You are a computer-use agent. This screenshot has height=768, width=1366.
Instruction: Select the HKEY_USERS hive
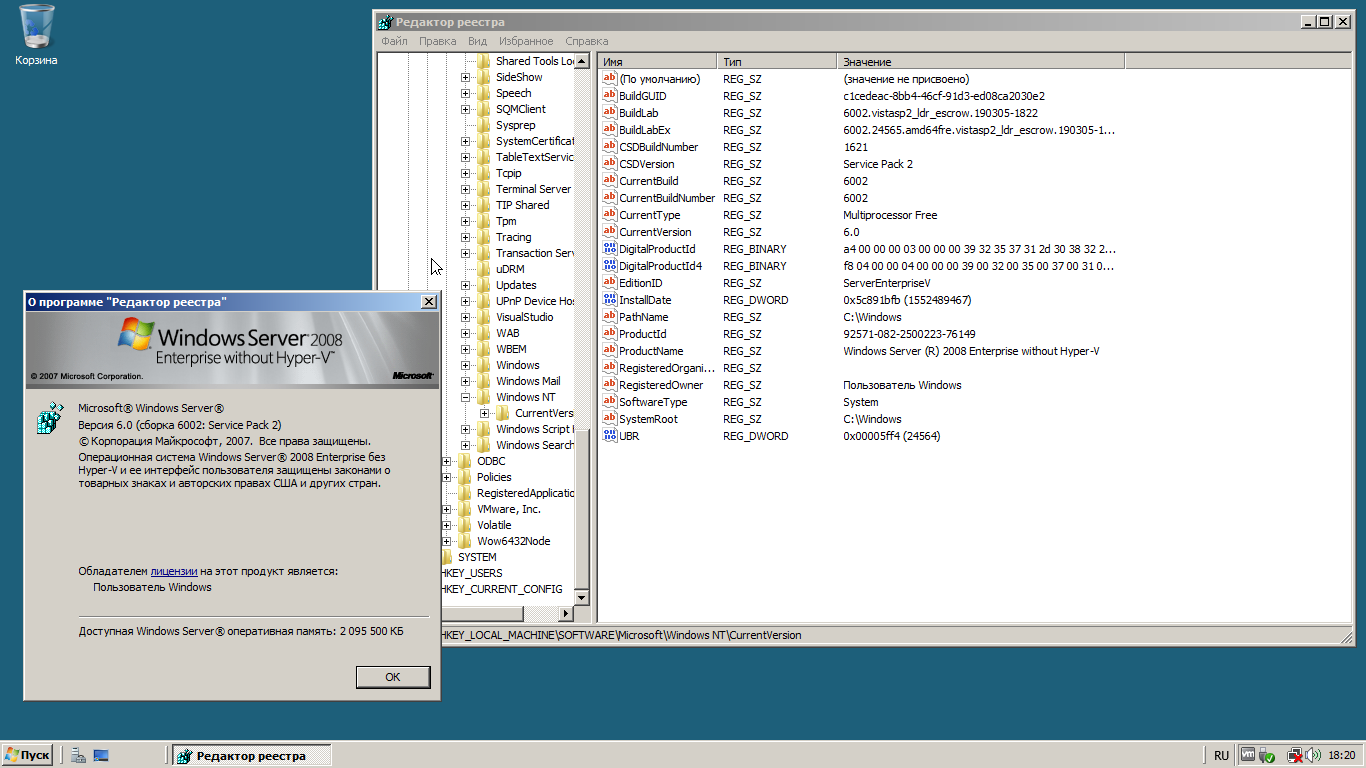pyautogui.click(x=472, y=573)
